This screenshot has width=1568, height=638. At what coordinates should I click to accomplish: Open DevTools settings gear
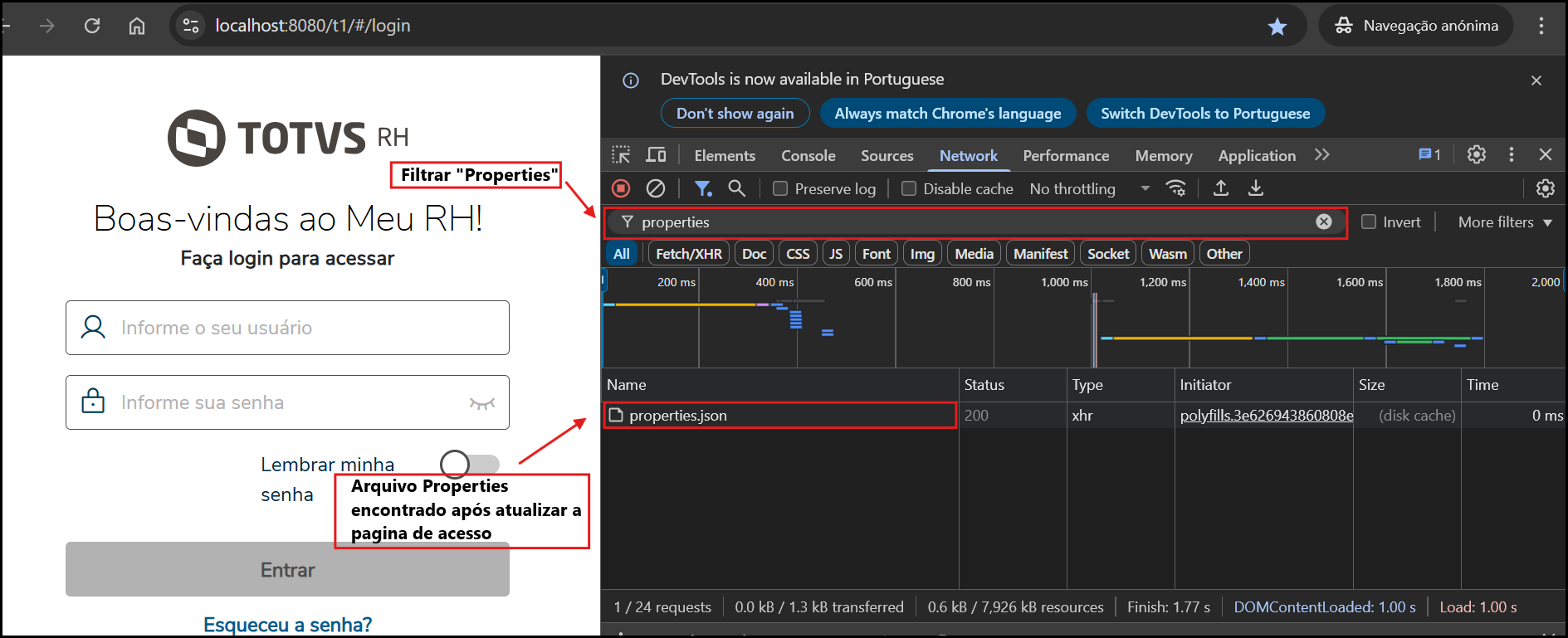pyautogui.click(x=1476, y=155)
